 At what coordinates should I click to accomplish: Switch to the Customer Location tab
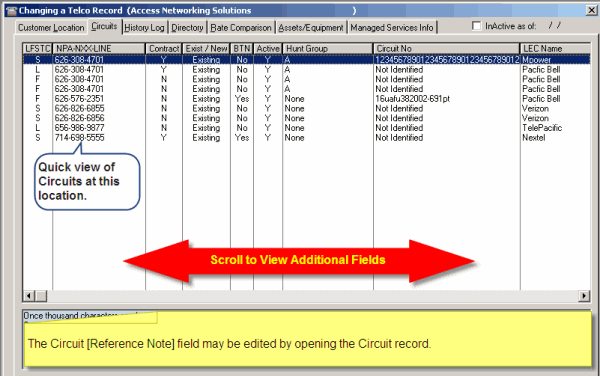click(x=51, y=28)
